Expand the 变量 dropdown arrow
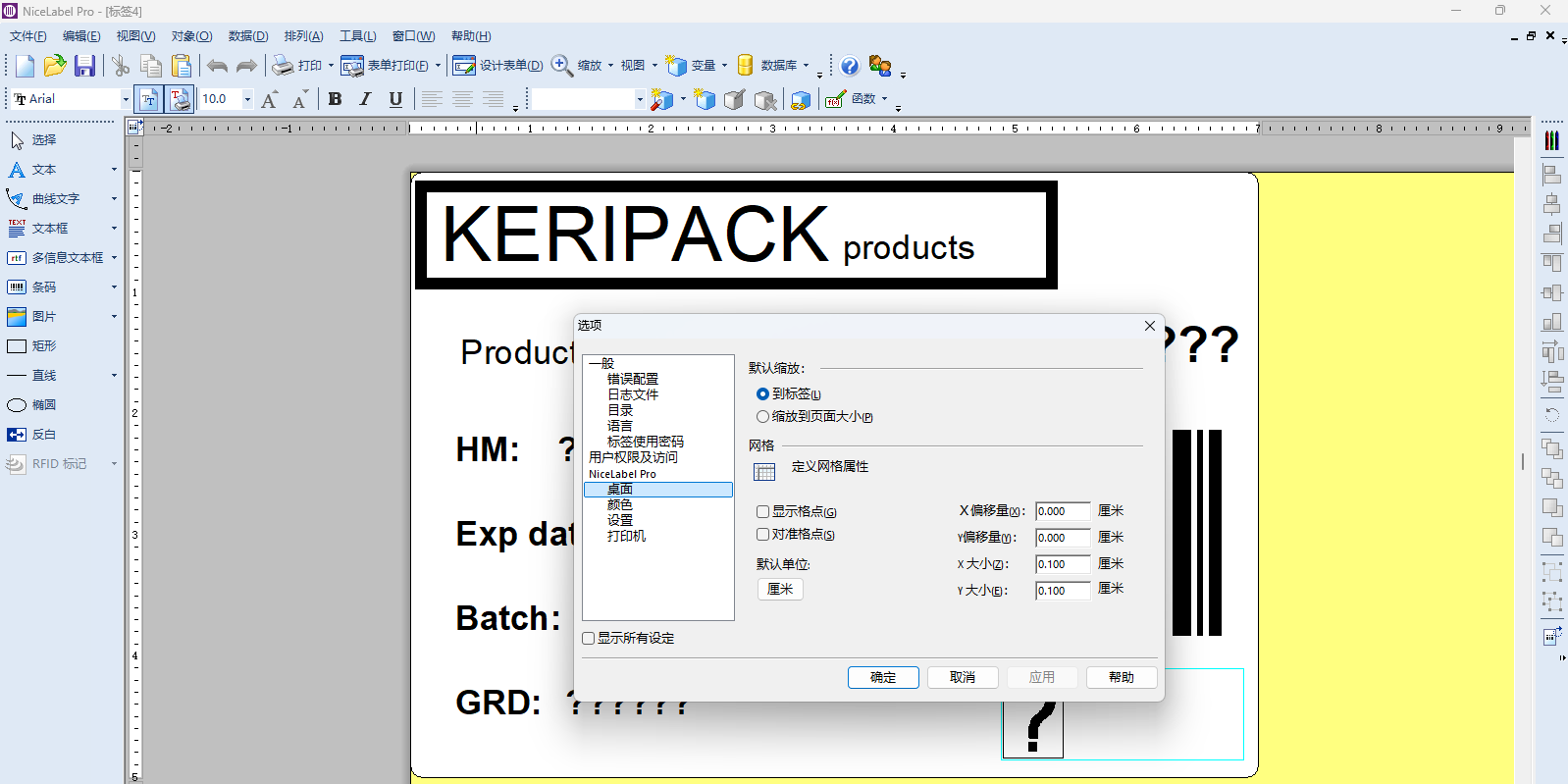1568x784 pixels. point(724,66)
